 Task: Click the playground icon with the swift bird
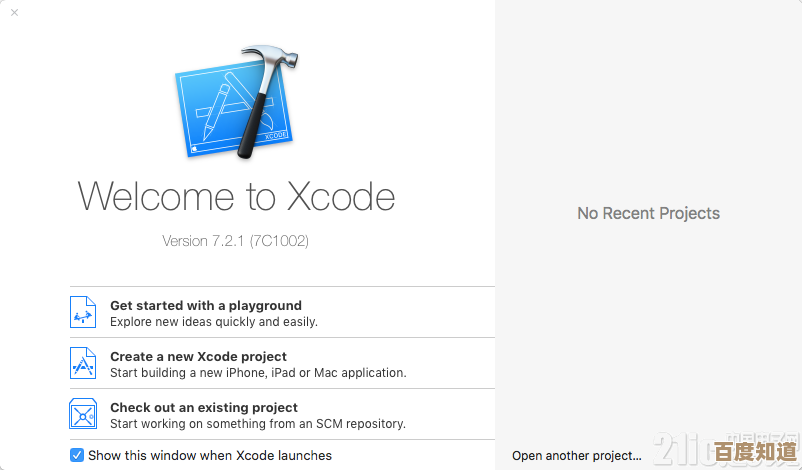click(x=83, y=312)
